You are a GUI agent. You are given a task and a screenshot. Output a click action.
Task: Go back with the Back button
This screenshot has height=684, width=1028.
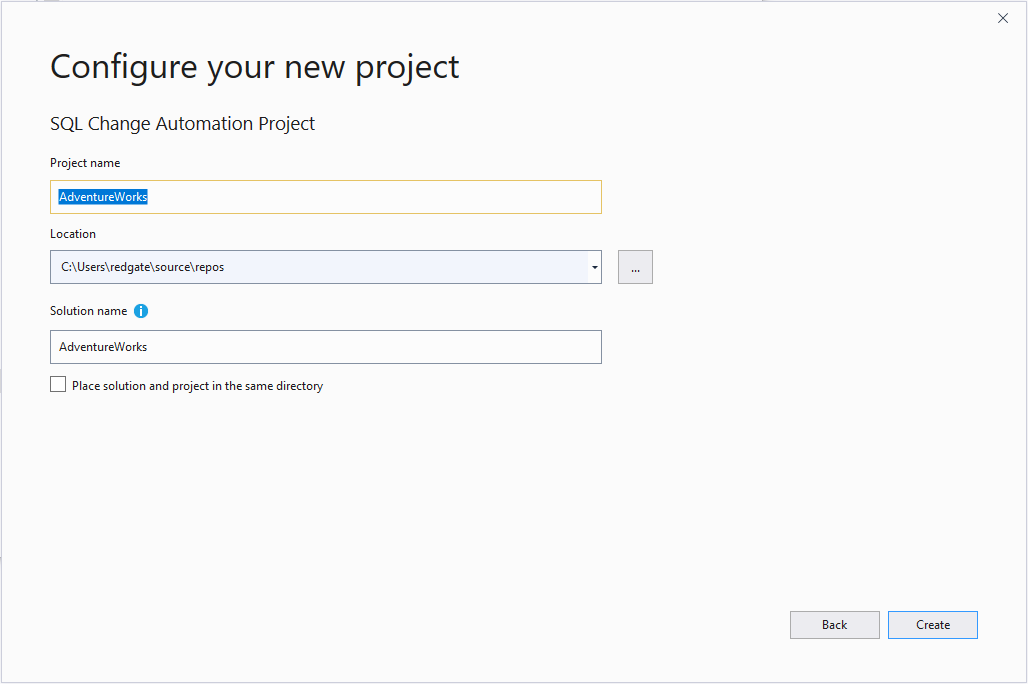tap(834, 625)
